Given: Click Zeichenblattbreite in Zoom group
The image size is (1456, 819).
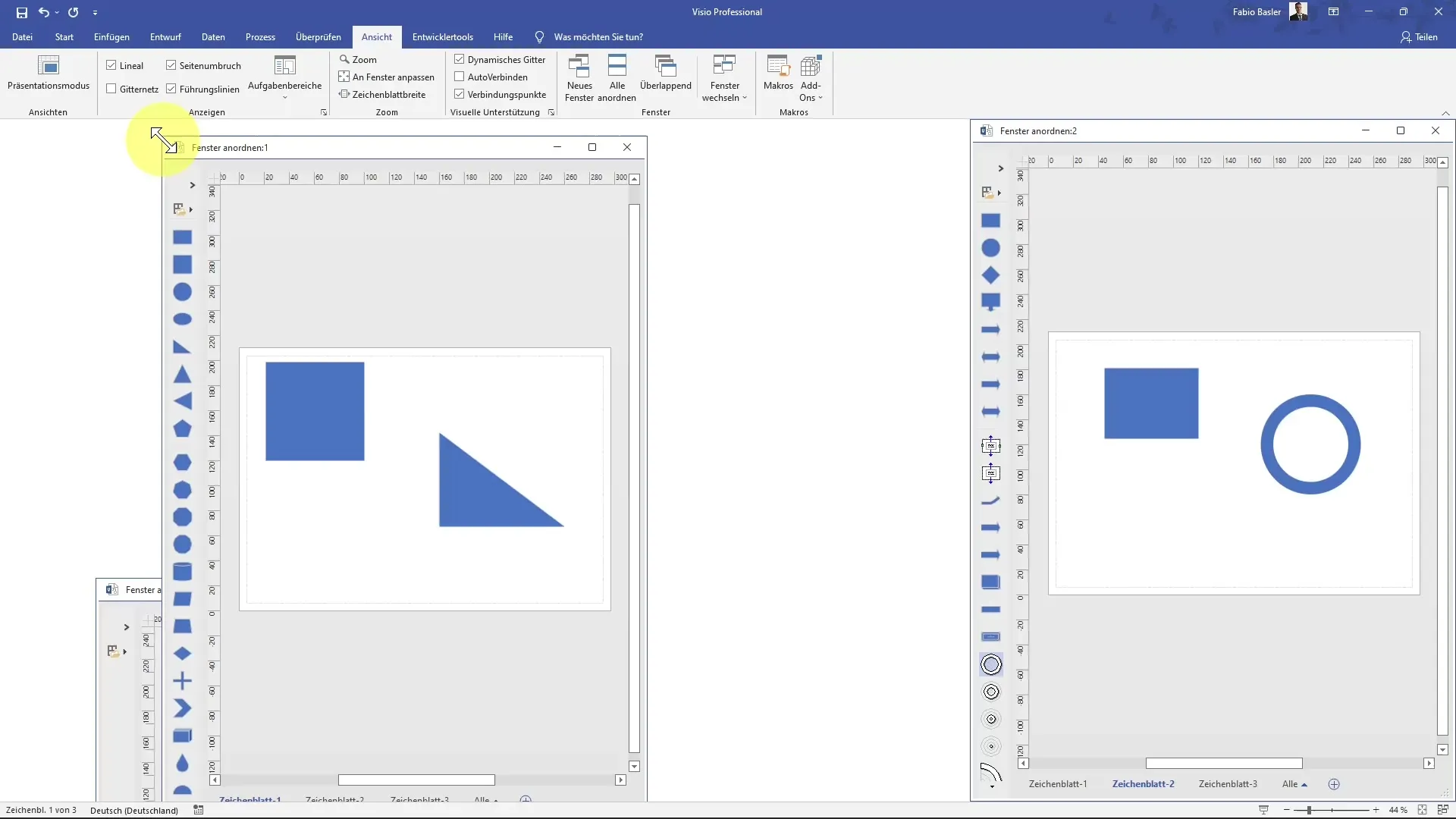Looking at the screenshot, I should (x=382, y=94).
